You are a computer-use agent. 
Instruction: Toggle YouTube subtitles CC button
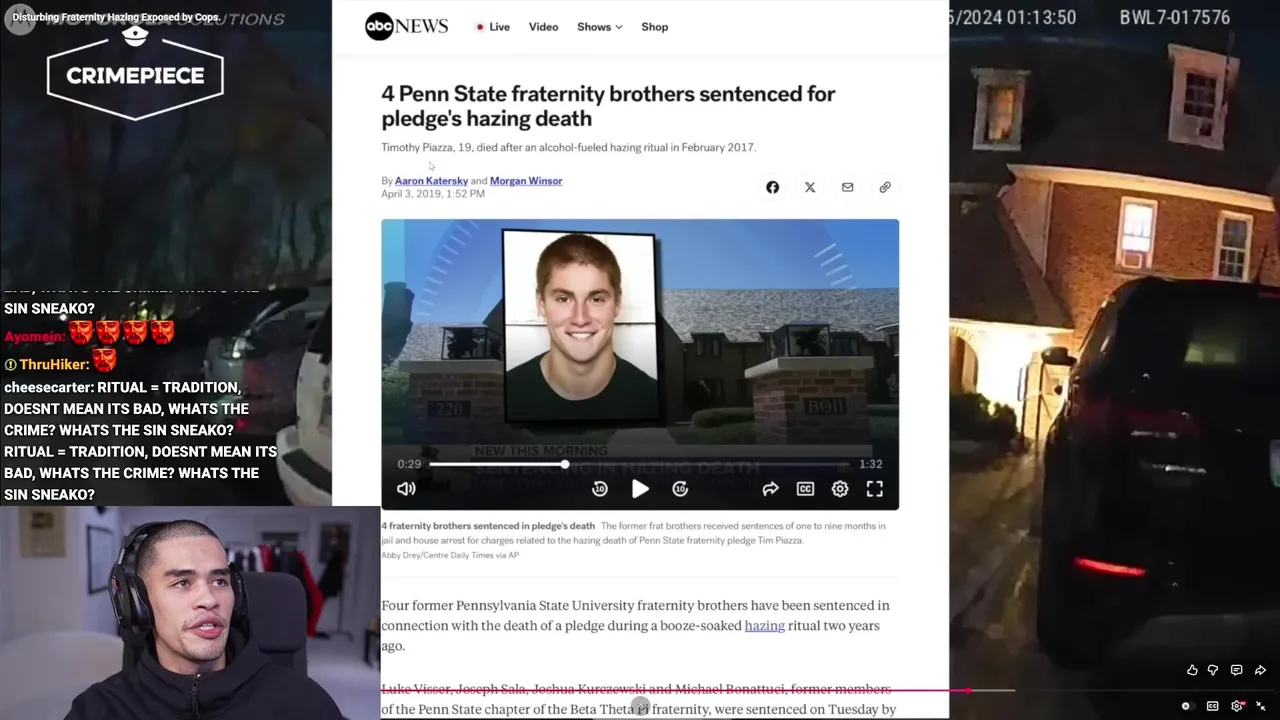coord(1212,706)
